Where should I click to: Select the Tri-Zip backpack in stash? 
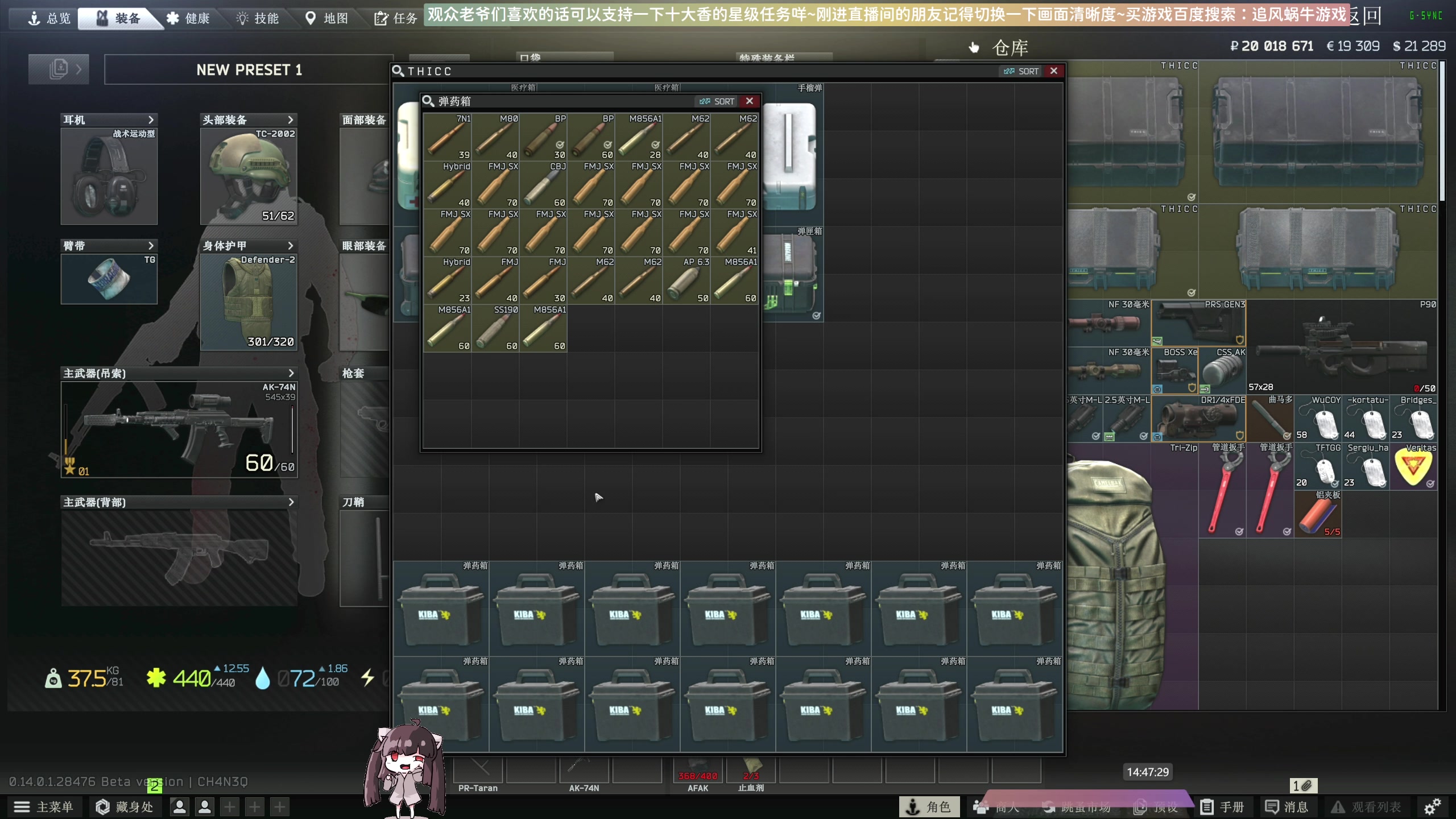click(x=1132, y=576)
